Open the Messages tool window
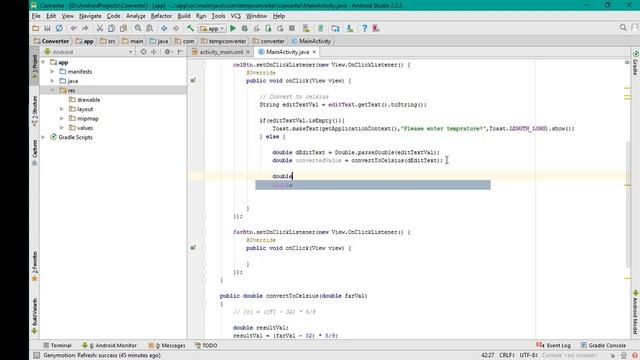The image size is (640, 360). tap(167, 345)
